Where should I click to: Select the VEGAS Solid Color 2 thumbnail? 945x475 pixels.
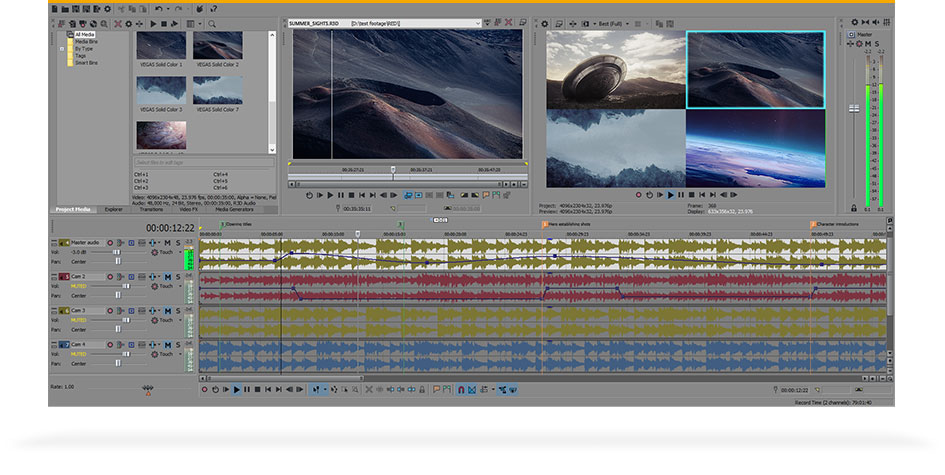pos(217,46)
